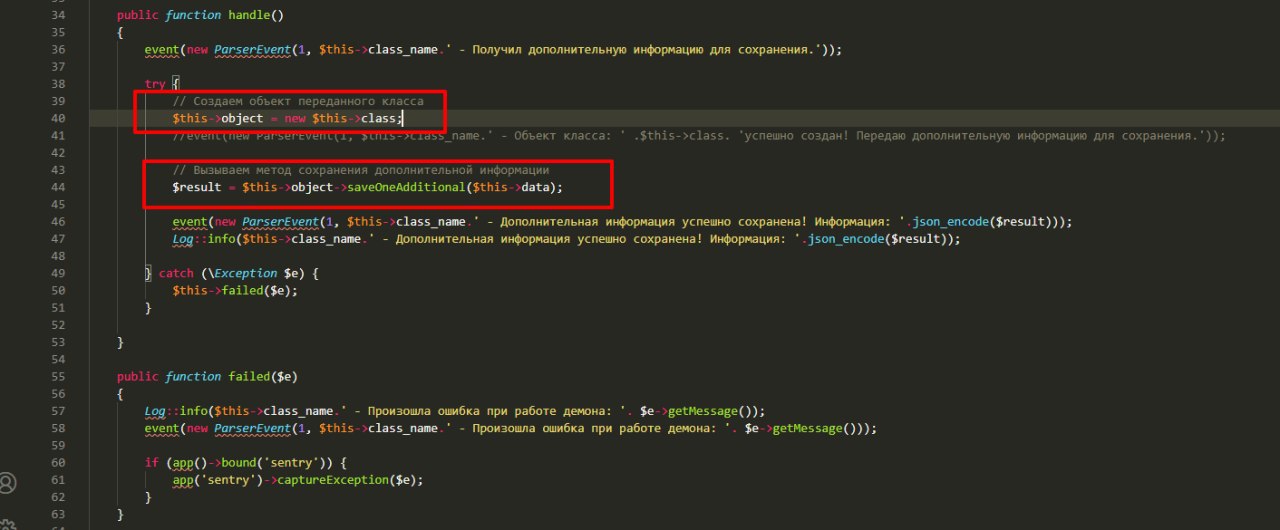This screenshot has width=1280, height=530.
Task: Click 'ParserEvent' on line 58
Action: 254,428
